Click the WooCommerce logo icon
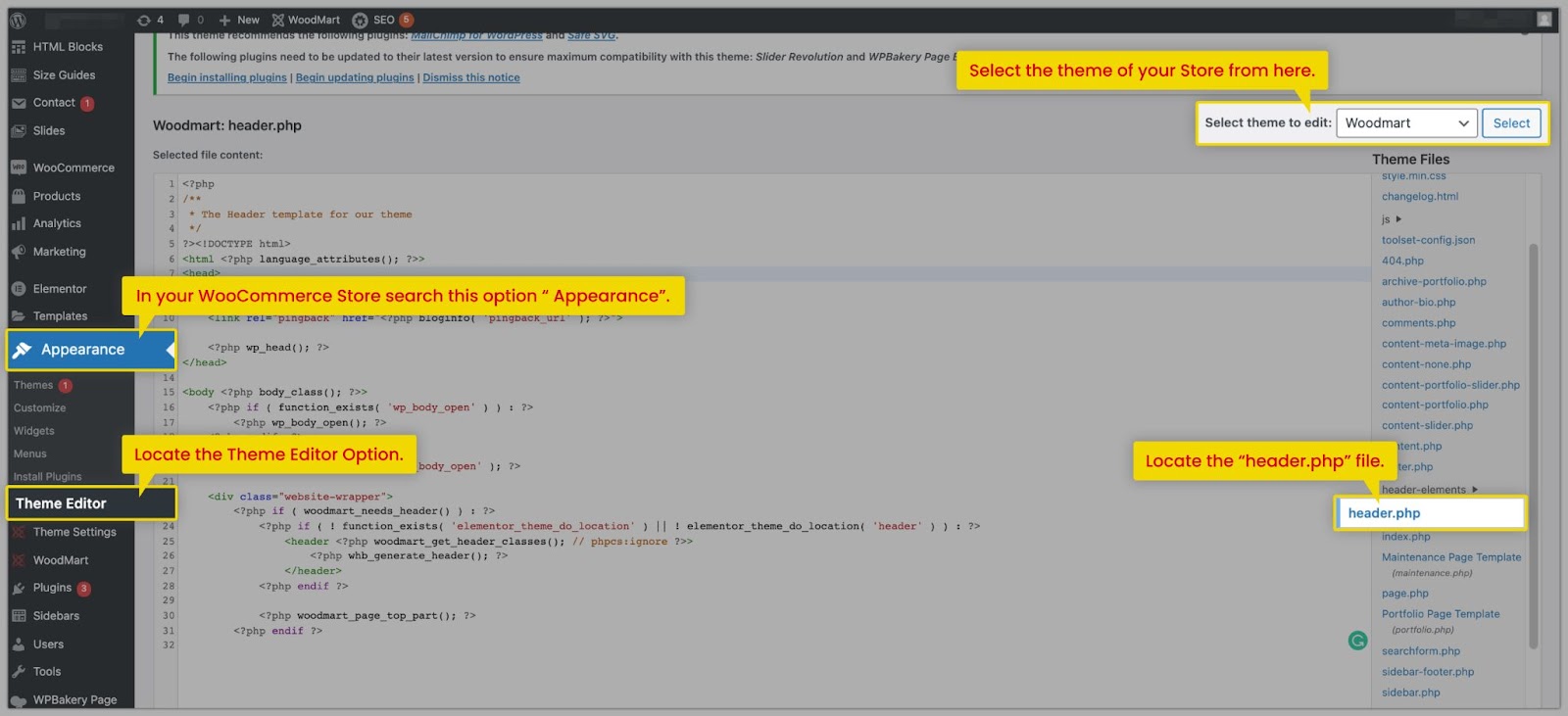The height and width of the screenshot is (716, 1568). [19, 167]
